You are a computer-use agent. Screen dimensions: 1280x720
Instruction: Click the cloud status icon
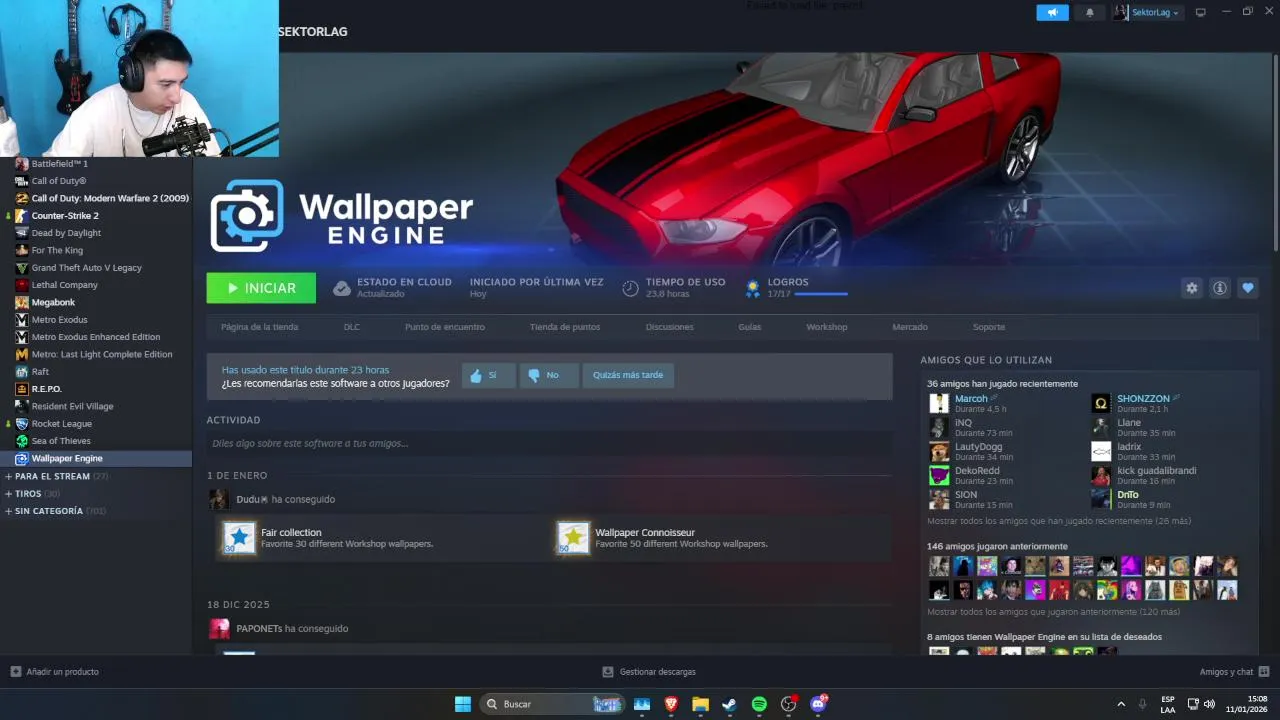[x=342, y=288]
